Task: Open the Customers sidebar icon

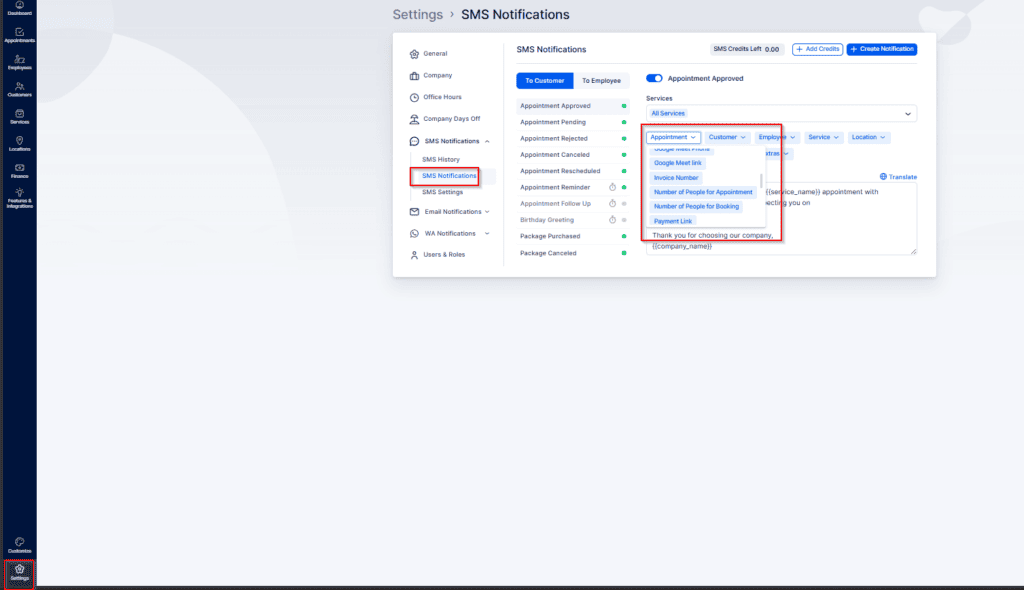Action: coord(19,90)
